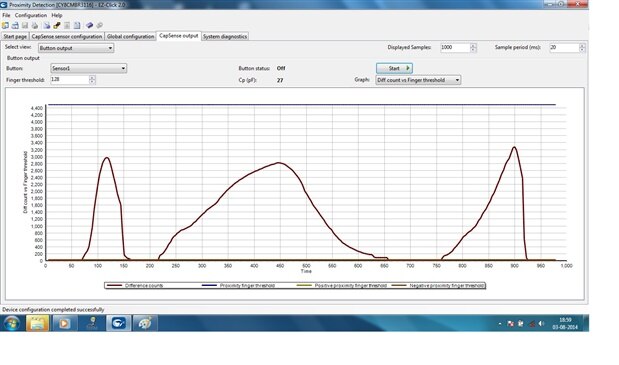Switch to System diagnostics tab
This screenshot has width=619, height=365.
tap(225, 36)
